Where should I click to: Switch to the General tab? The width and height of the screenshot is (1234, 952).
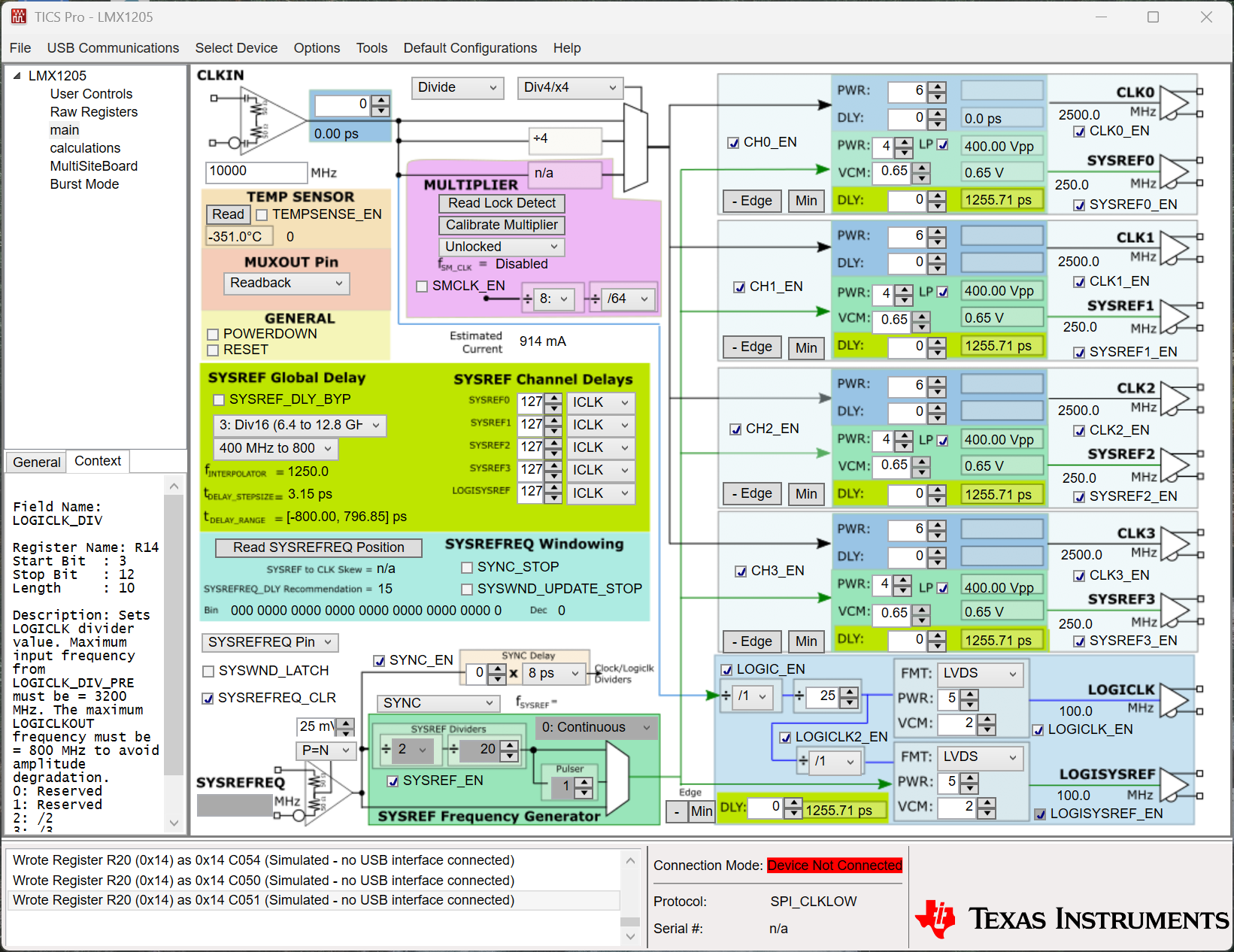click(36, 462)
